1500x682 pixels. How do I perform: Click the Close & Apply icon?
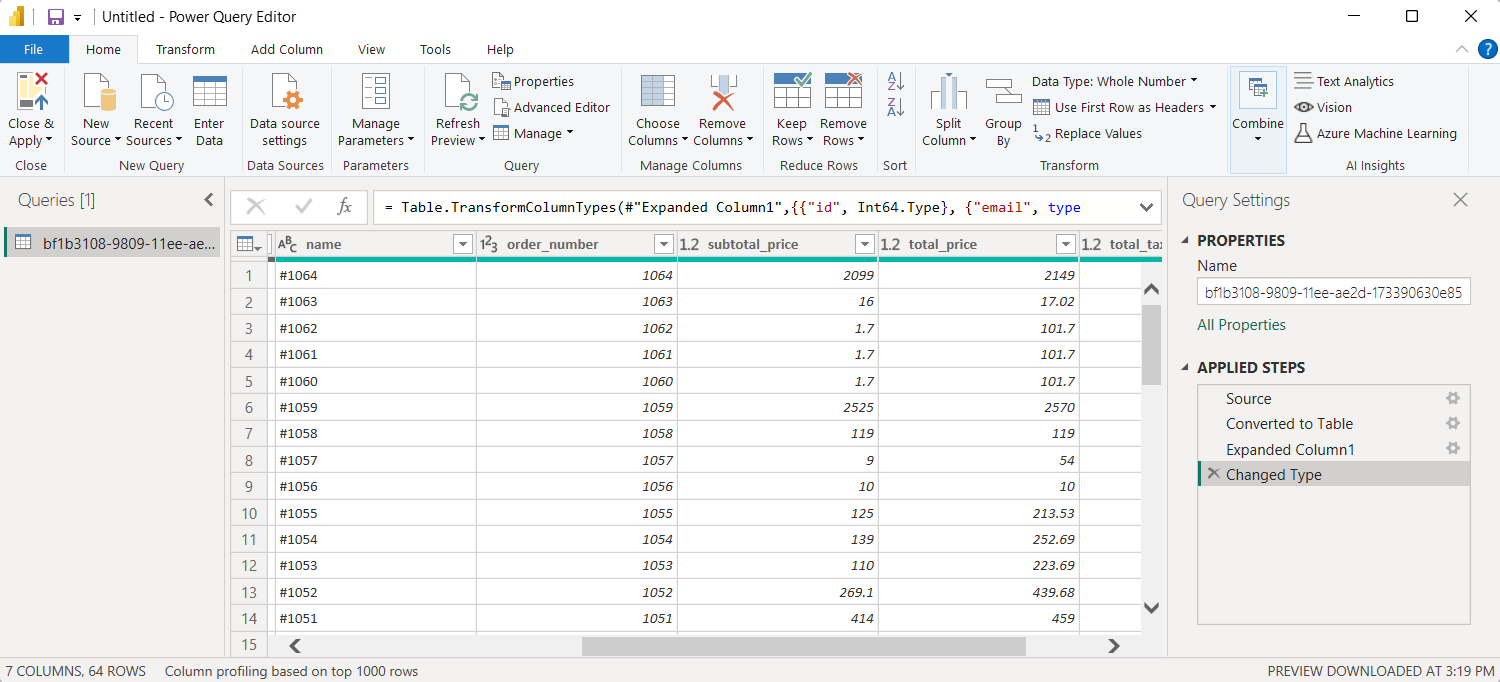coord(32,92)
